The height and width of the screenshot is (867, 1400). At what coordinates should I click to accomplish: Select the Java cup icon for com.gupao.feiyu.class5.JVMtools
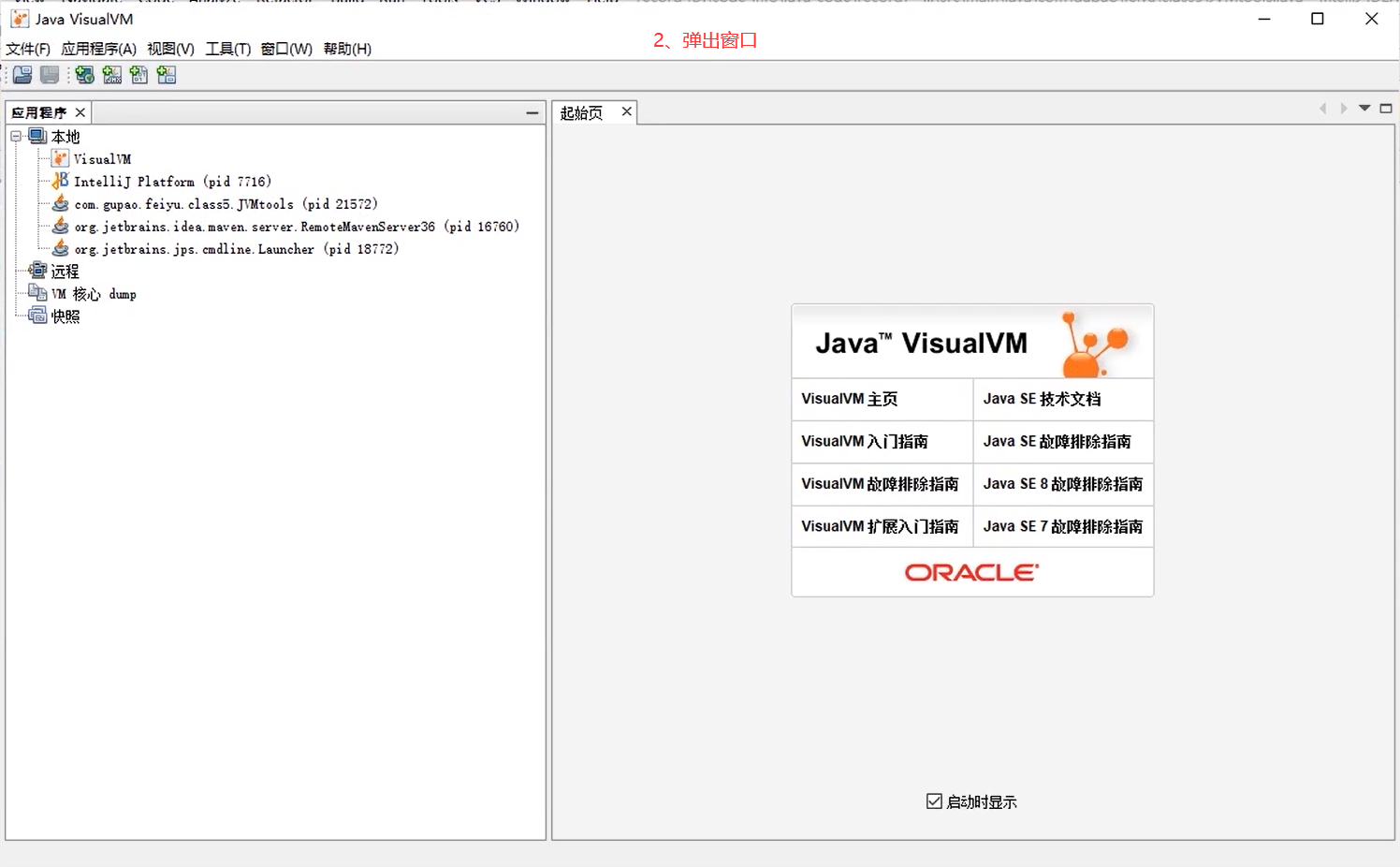pos(60,203)
